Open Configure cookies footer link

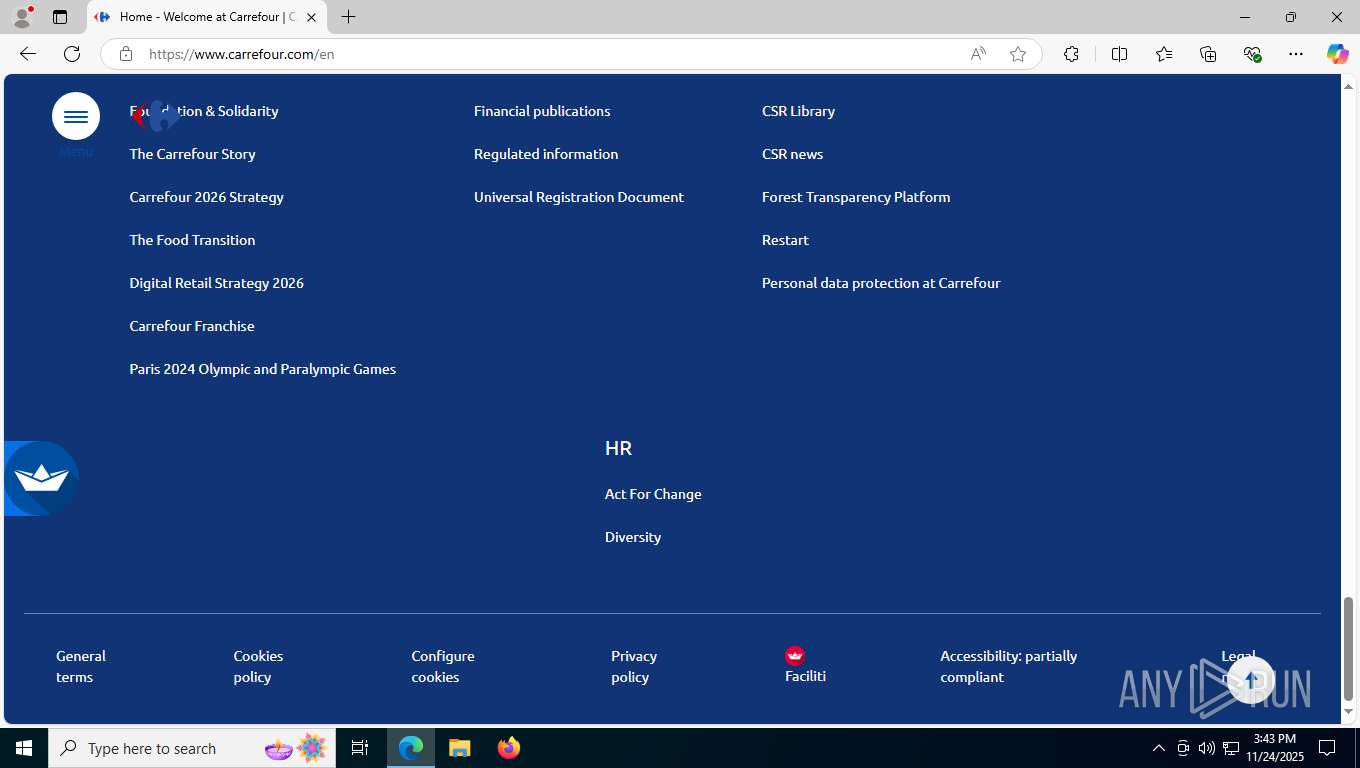click(443, 666)
